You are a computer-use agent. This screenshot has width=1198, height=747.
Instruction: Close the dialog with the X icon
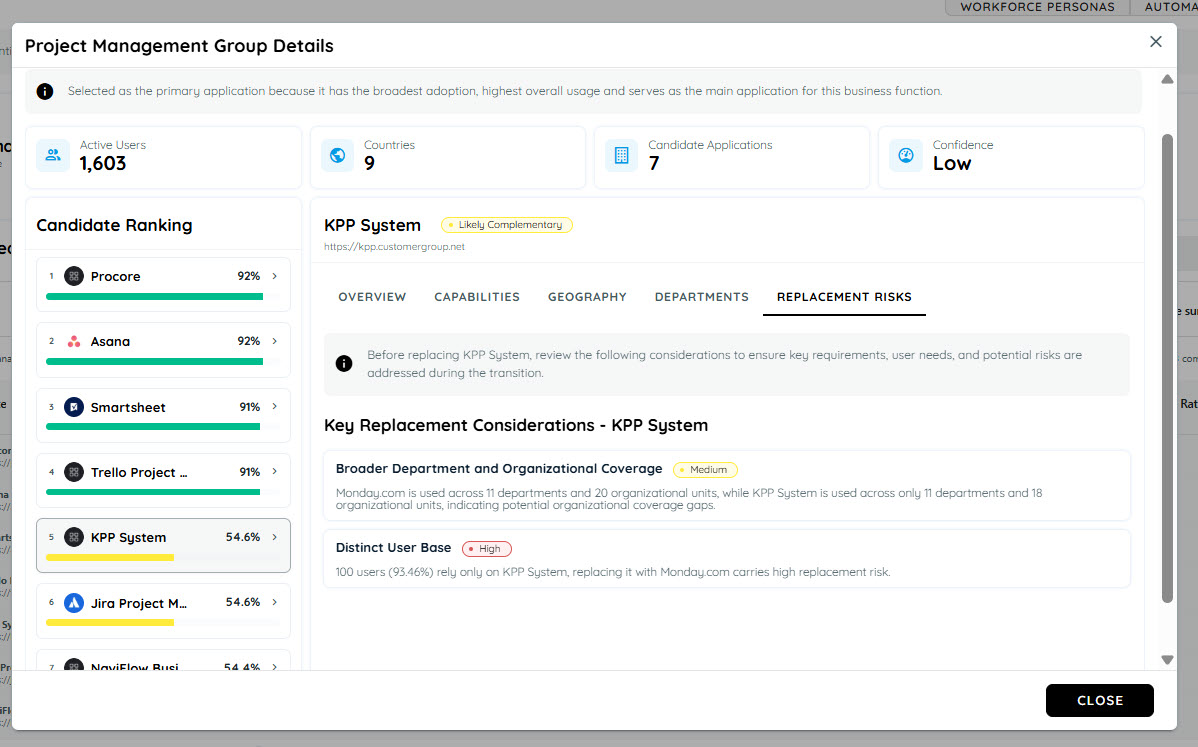[1156, 42]
